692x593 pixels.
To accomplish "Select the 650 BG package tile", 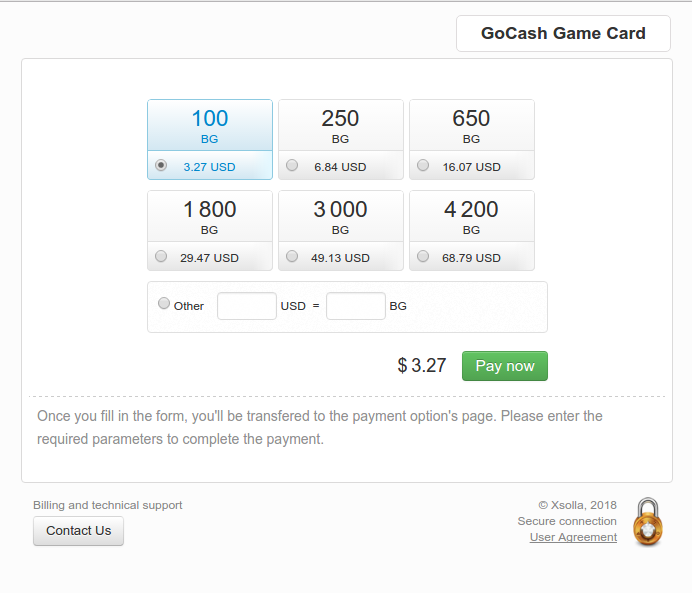I will [x=472, y=139].
